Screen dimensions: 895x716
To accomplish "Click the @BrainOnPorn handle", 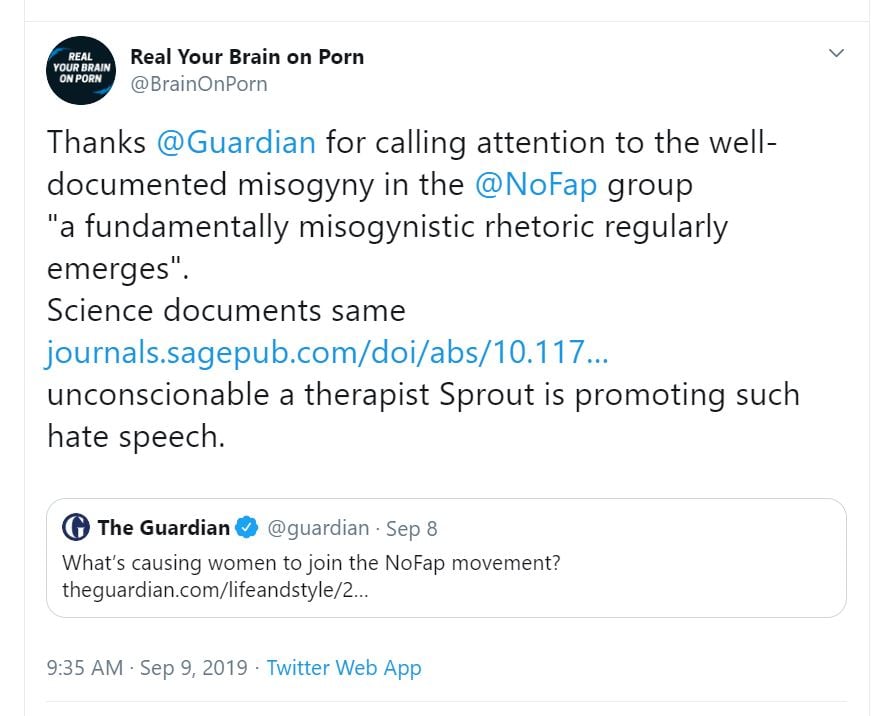I will pyautogui.click(x=199, y=84).
